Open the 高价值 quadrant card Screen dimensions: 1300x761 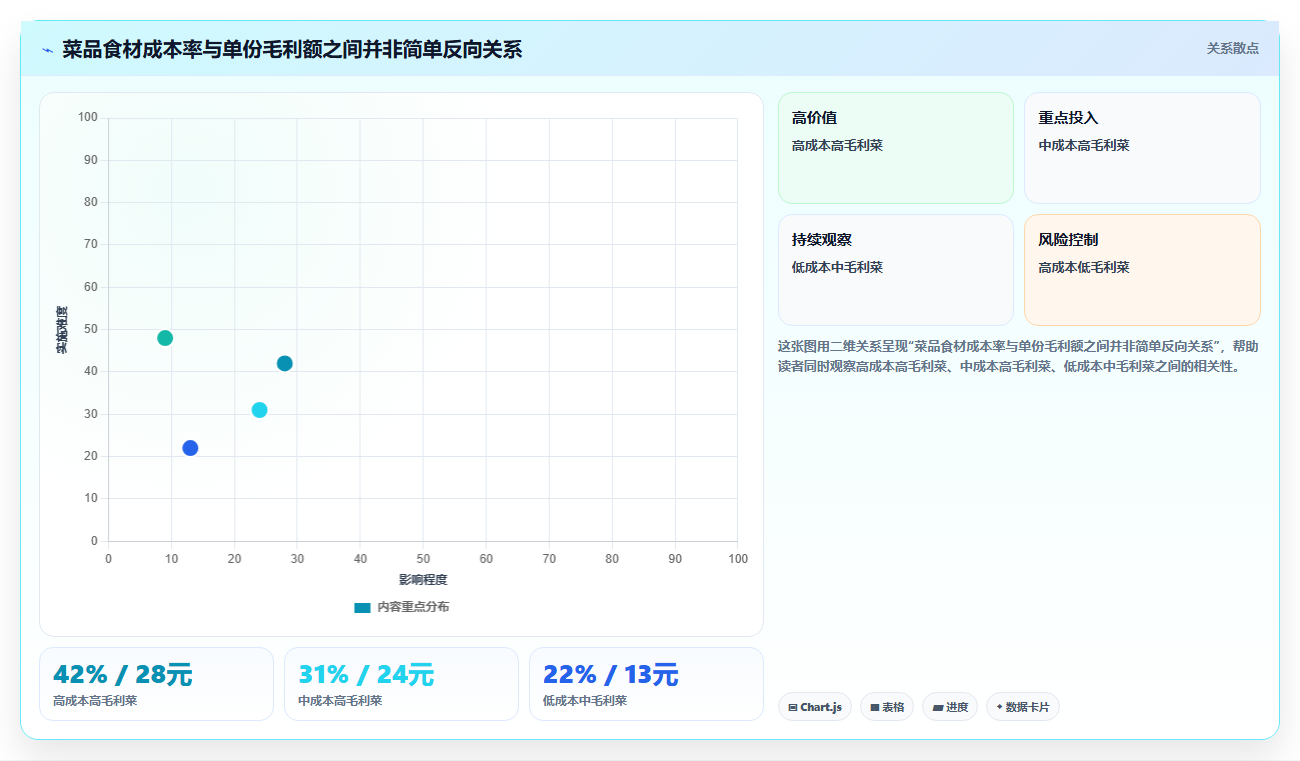click(x=896, y=148)
